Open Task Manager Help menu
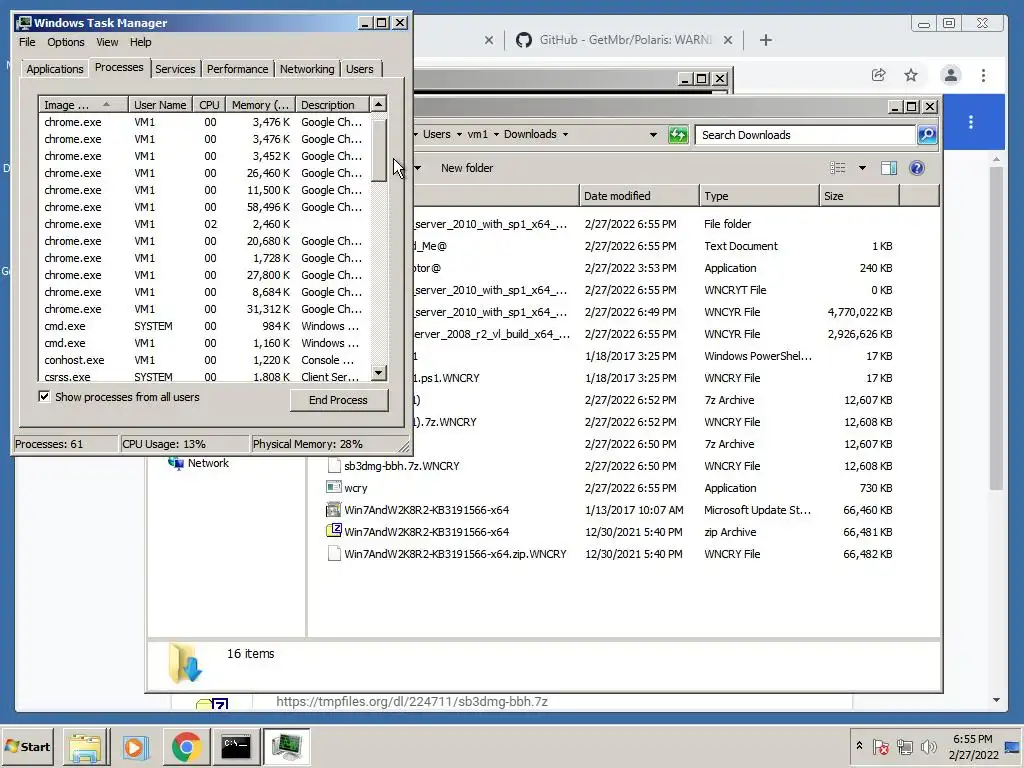 tap(140, 42)
